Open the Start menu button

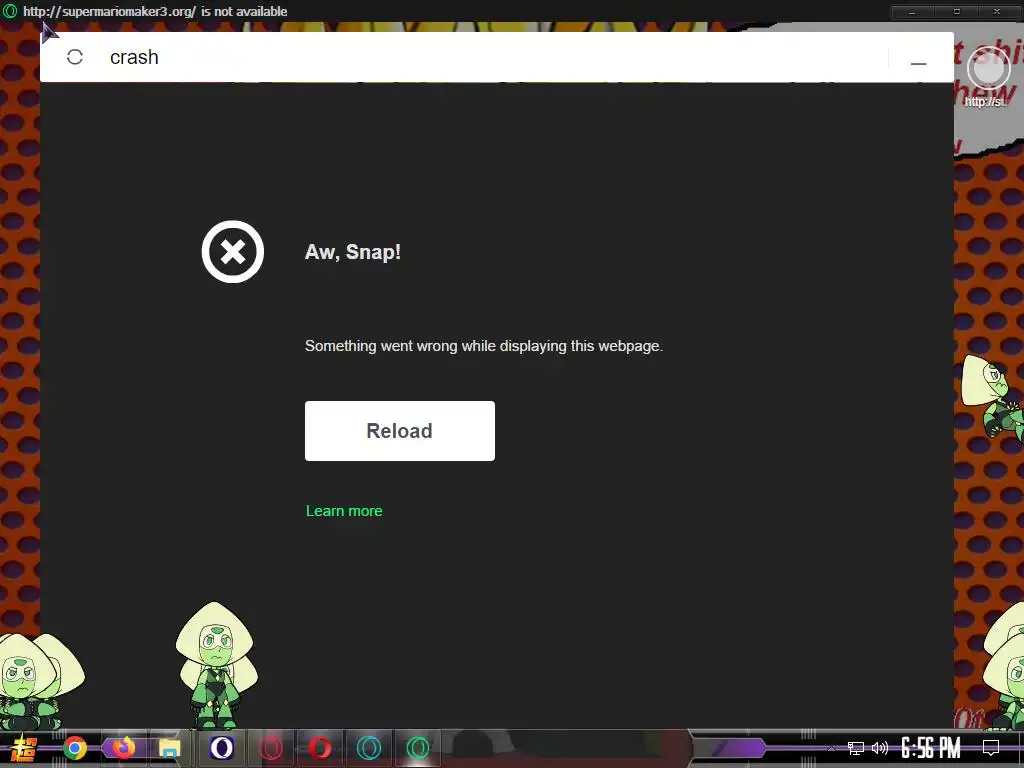point(24,748)
